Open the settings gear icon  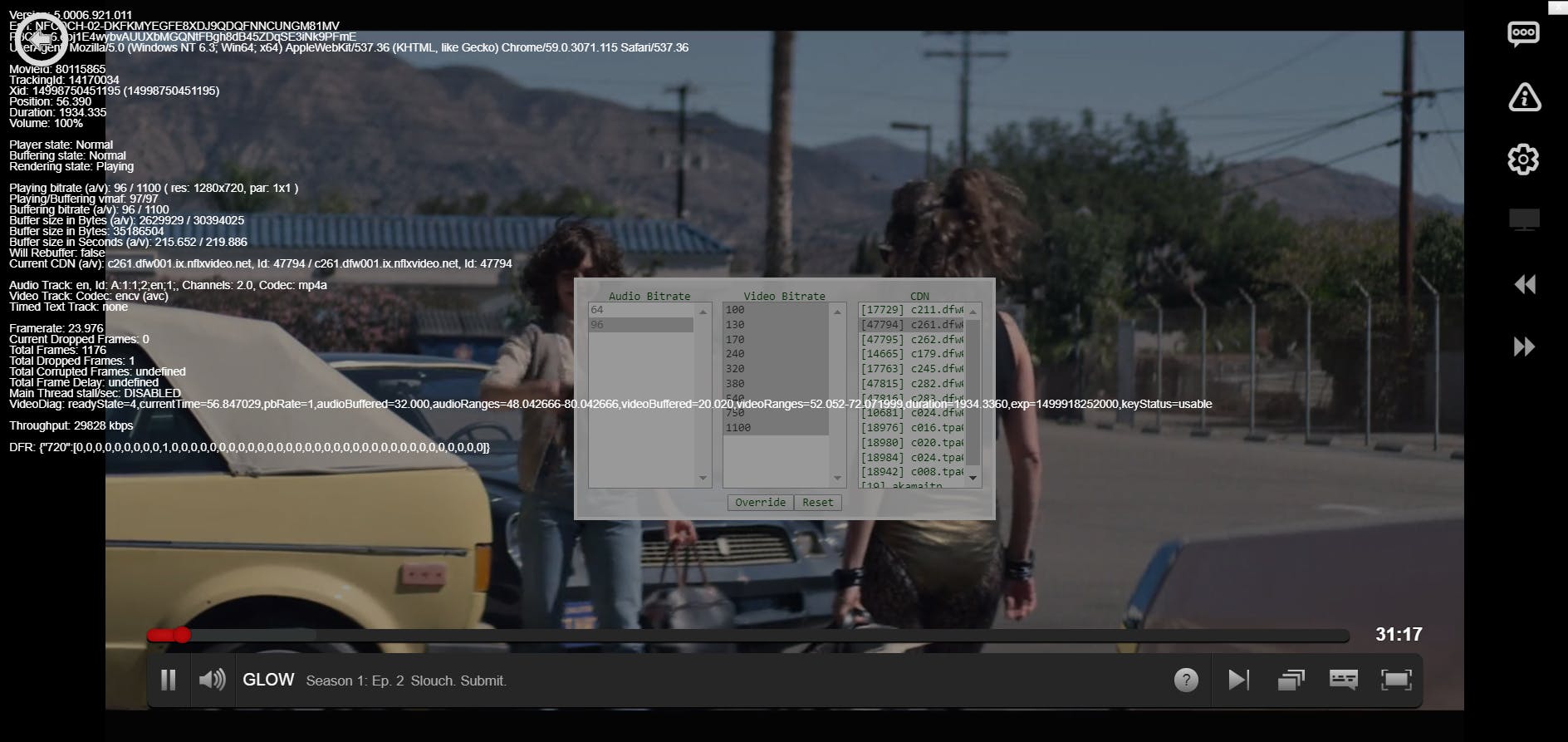[1523, 159]
